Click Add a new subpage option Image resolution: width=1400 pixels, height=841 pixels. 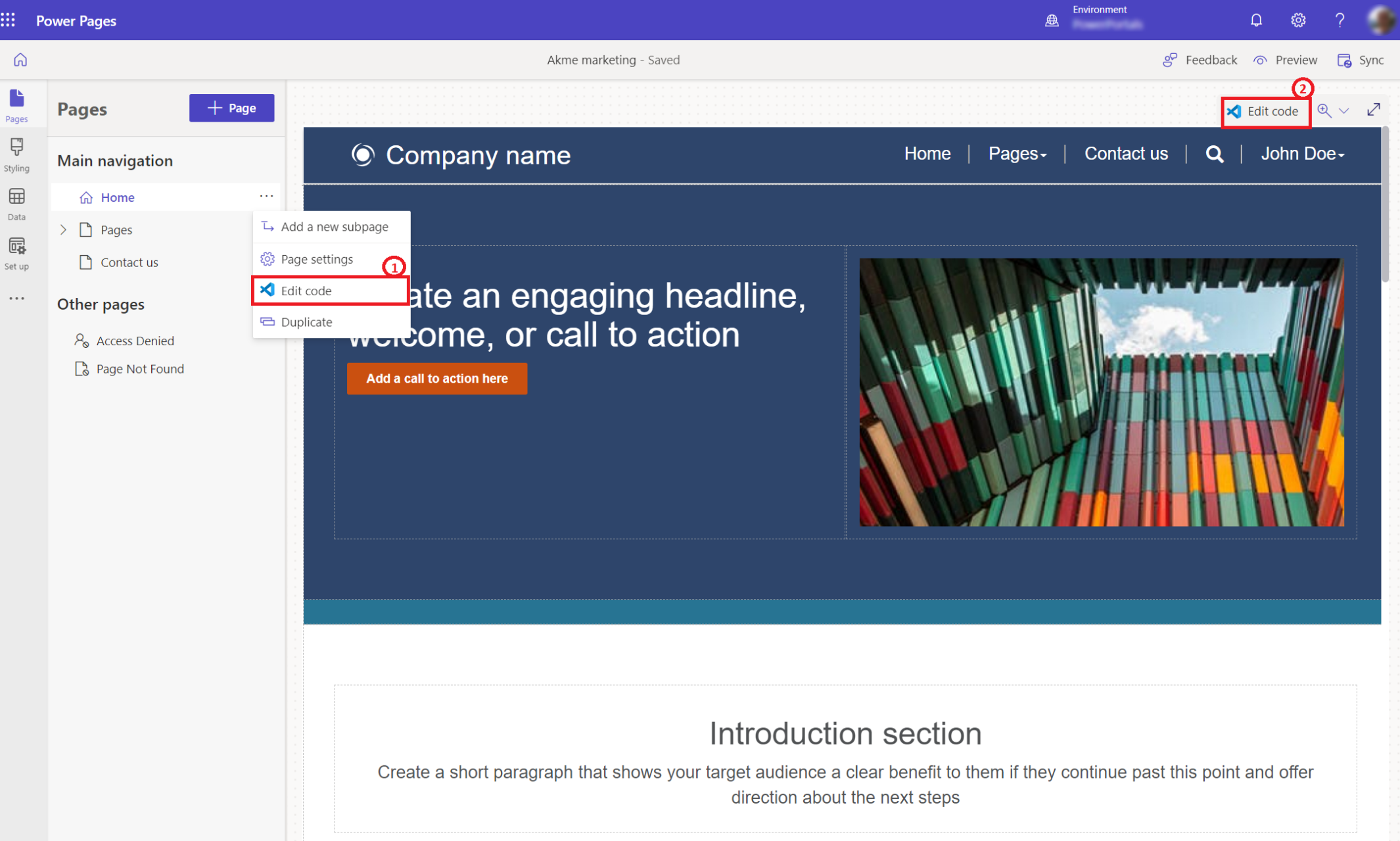(x=334, y=227)
